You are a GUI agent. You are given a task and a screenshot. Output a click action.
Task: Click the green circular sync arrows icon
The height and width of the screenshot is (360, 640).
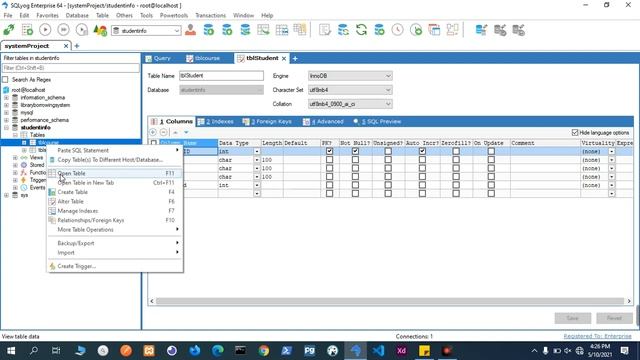(361, 30)
